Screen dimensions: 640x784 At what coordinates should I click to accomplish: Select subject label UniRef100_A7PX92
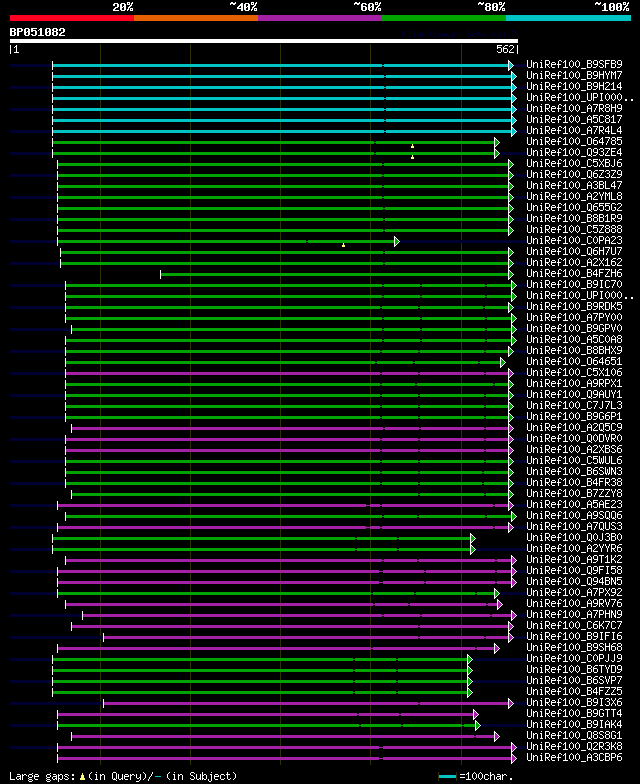click(574, 592)
